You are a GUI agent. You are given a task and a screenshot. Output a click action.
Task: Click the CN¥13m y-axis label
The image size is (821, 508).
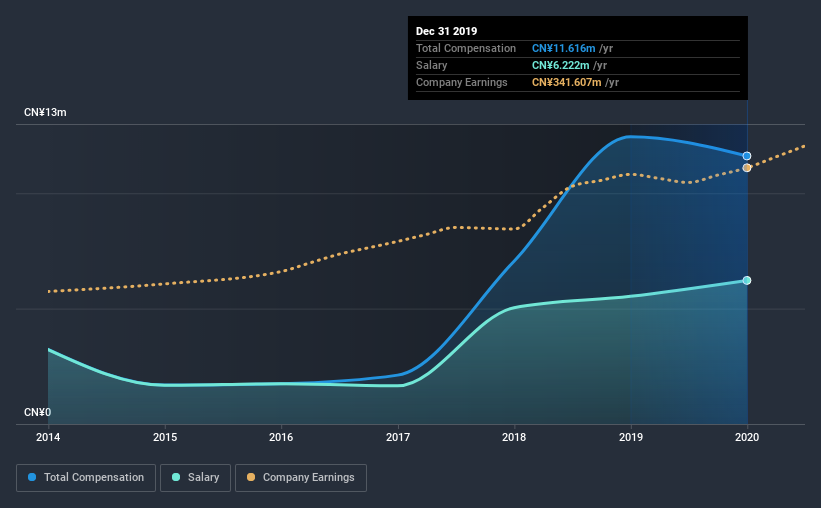46,113
